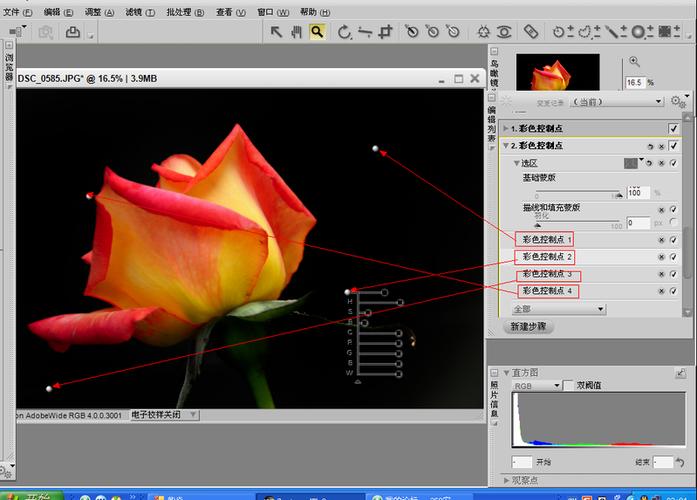Open the 查看 menu
The width and height of the screenshot is (697, 500).
231,12
